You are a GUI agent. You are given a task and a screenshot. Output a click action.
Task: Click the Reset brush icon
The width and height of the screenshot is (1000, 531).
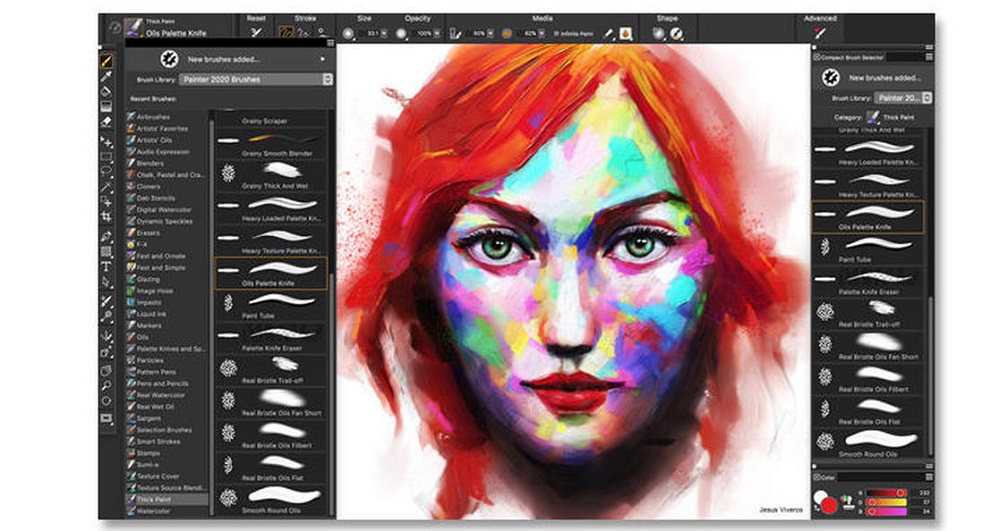pos(256,33)
